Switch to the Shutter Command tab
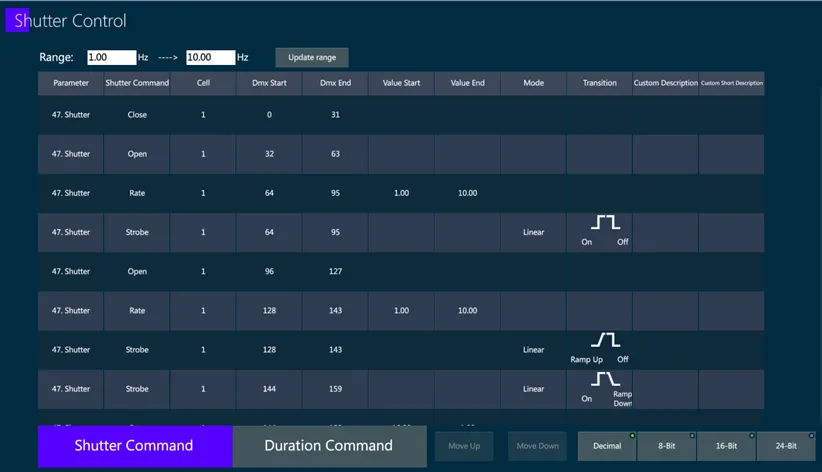The width and height of the screenshot is (822, 472). 135,446
